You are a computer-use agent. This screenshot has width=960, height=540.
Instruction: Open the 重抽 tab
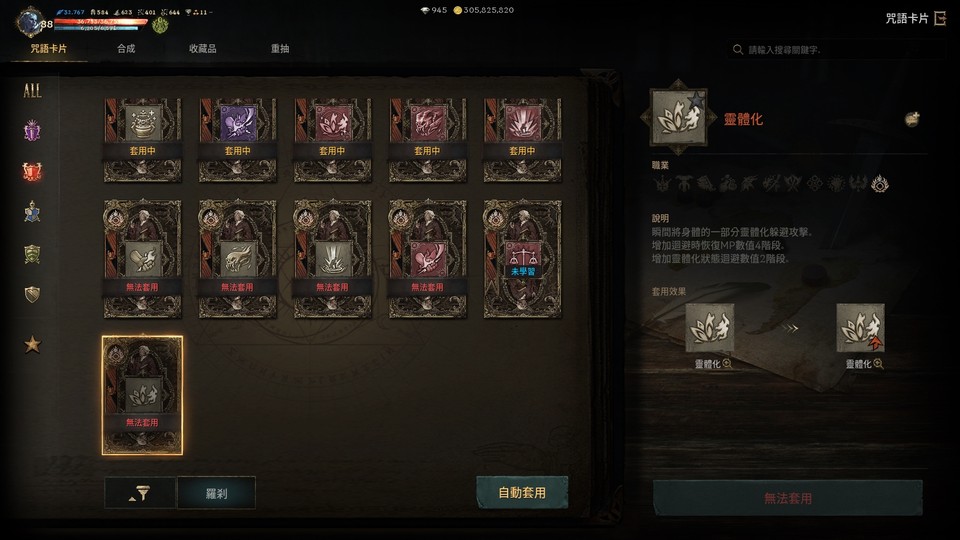[280, 48]
